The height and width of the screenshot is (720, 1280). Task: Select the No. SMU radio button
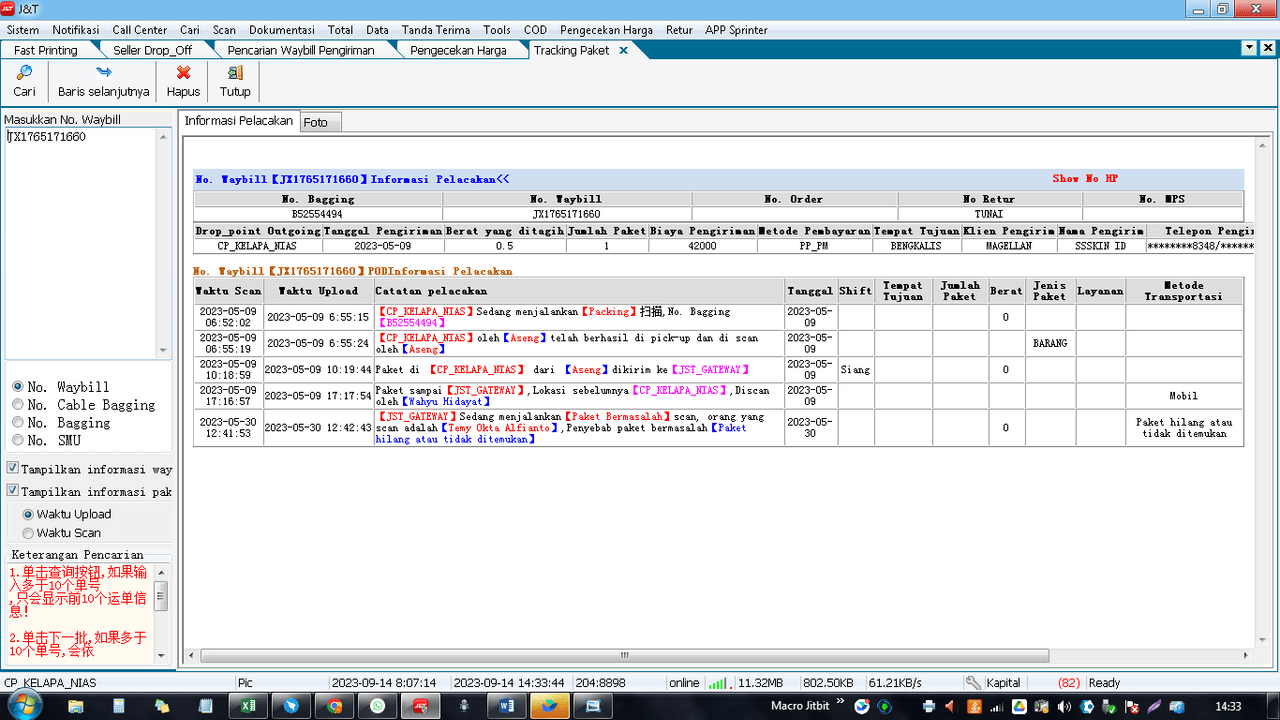click(x=17, y=440)
